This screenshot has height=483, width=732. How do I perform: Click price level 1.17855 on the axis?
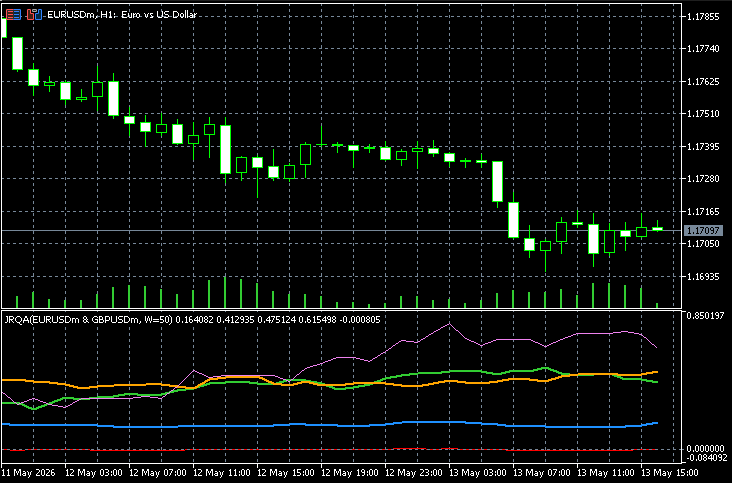[x=704, y=17]
